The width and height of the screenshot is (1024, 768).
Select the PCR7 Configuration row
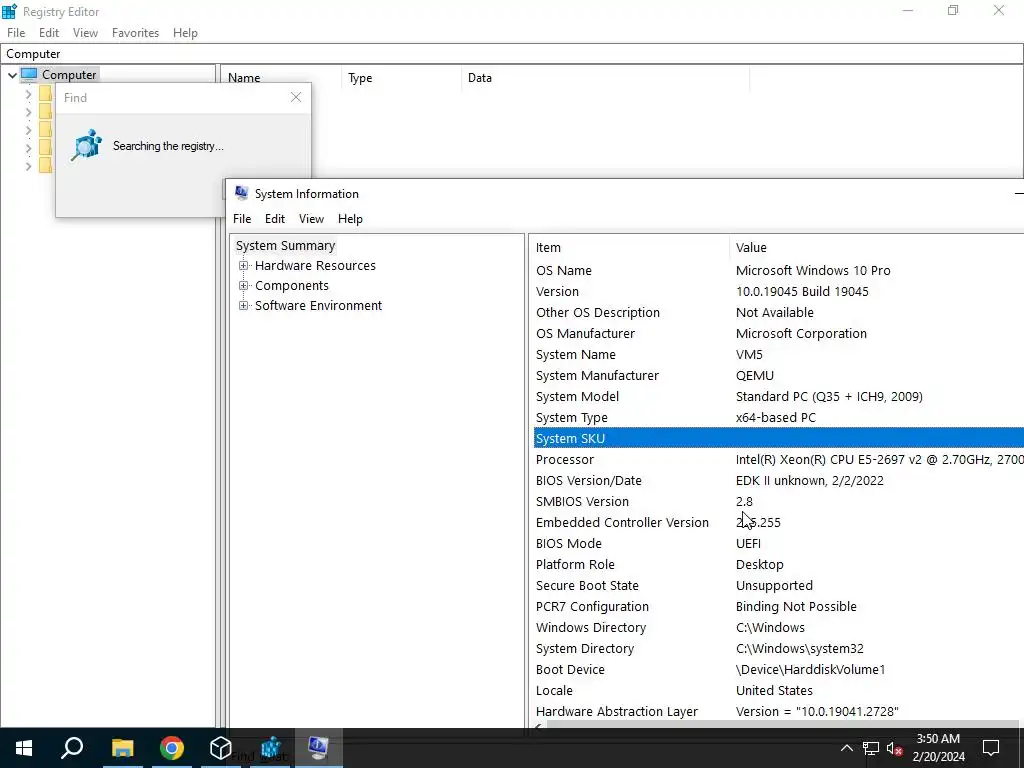778,606
